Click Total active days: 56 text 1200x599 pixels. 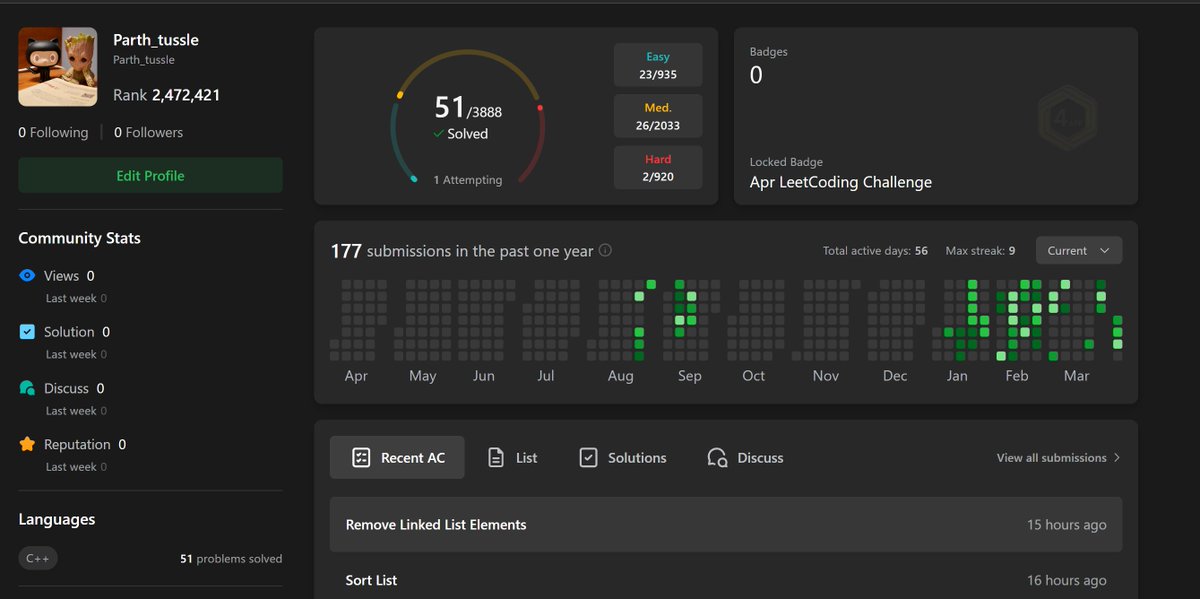875,251
